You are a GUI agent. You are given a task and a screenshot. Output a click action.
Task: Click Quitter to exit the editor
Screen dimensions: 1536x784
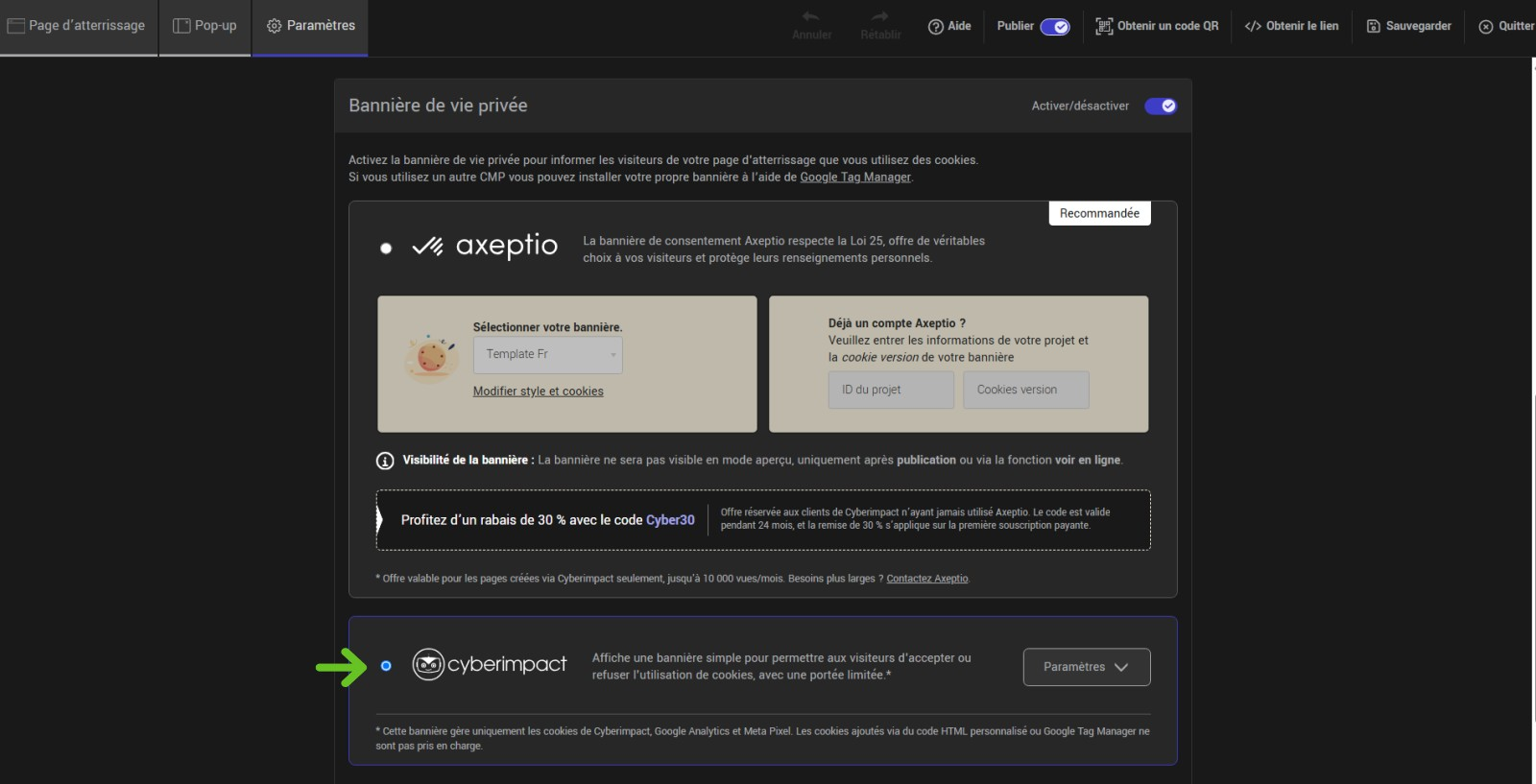tap(1506, 26)
